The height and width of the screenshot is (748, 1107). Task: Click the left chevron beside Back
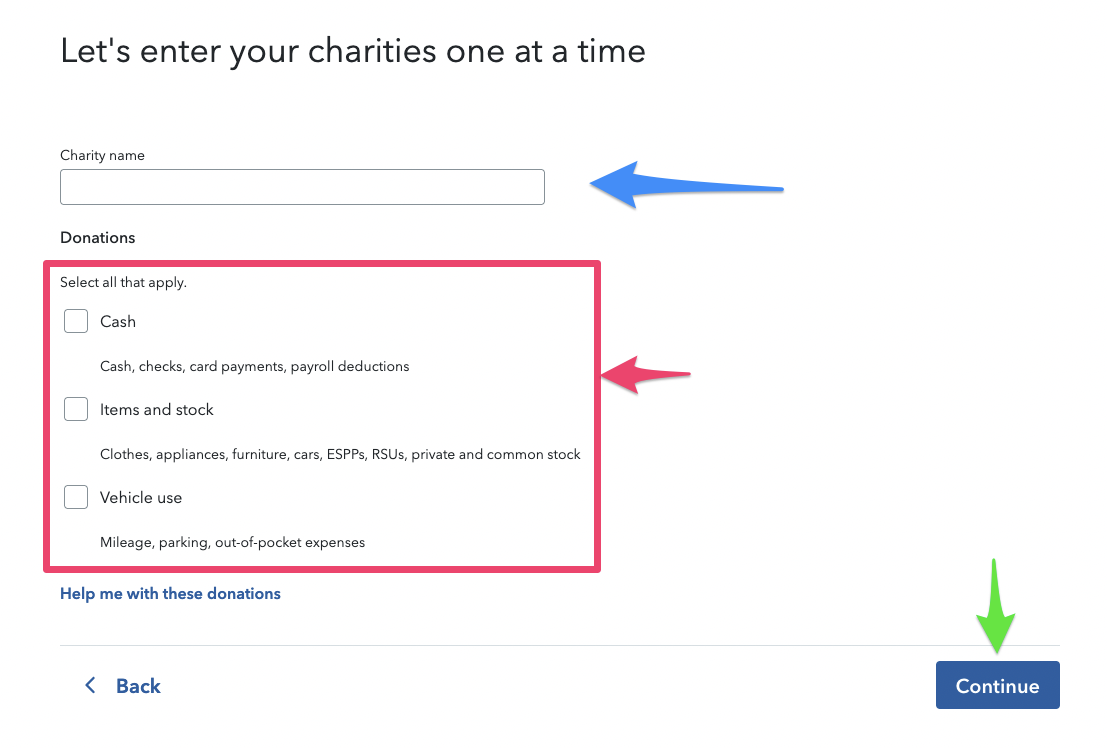tap(90, 685)
